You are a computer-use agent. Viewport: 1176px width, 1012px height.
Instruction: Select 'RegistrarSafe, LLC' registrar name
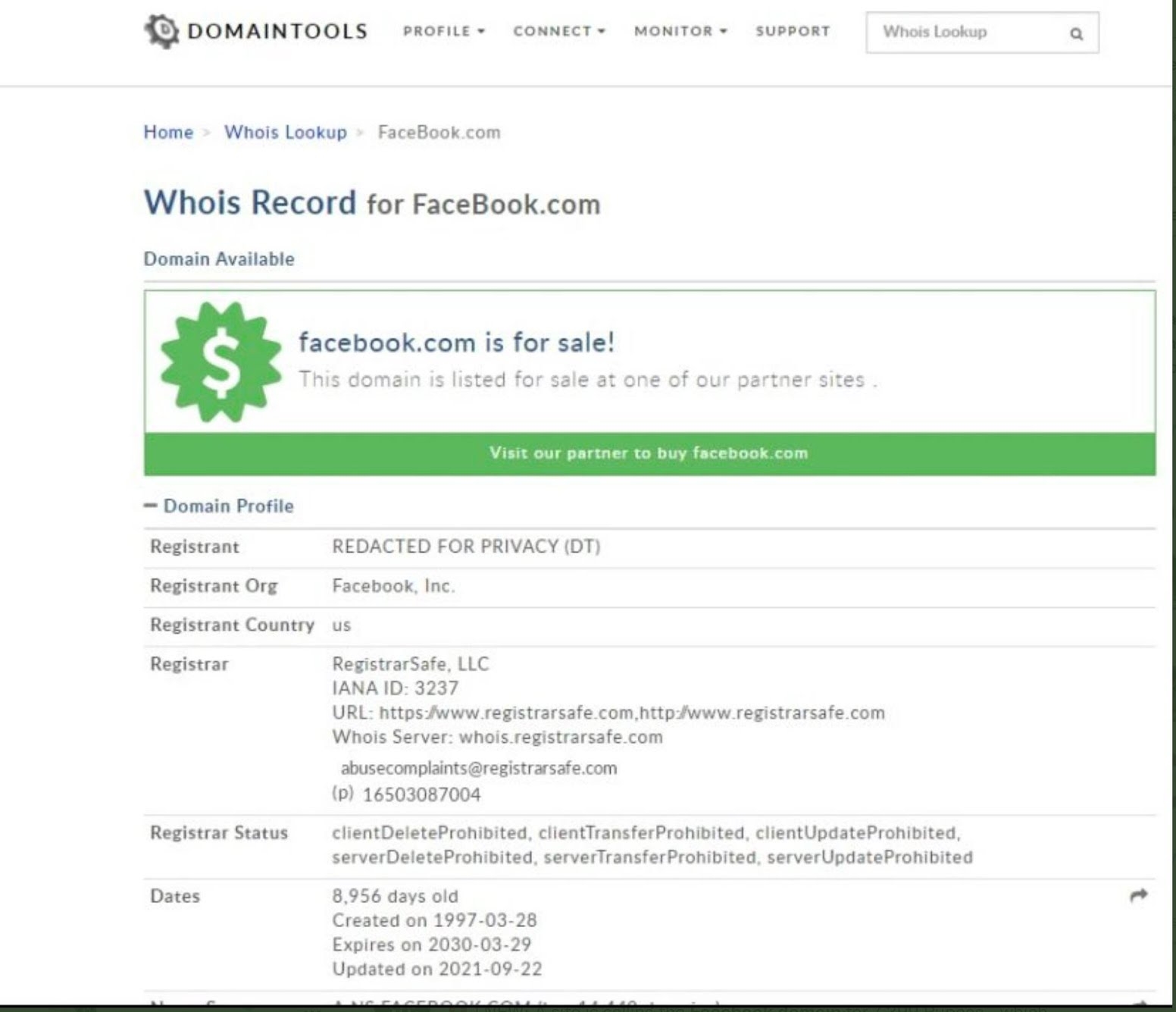tap(411, 663)
